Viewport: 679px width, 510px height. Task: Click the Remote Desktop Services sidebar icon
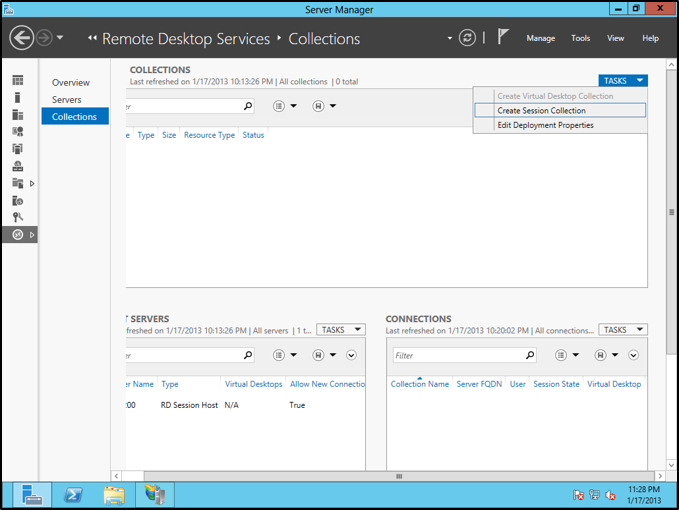[x=17, y=235]
